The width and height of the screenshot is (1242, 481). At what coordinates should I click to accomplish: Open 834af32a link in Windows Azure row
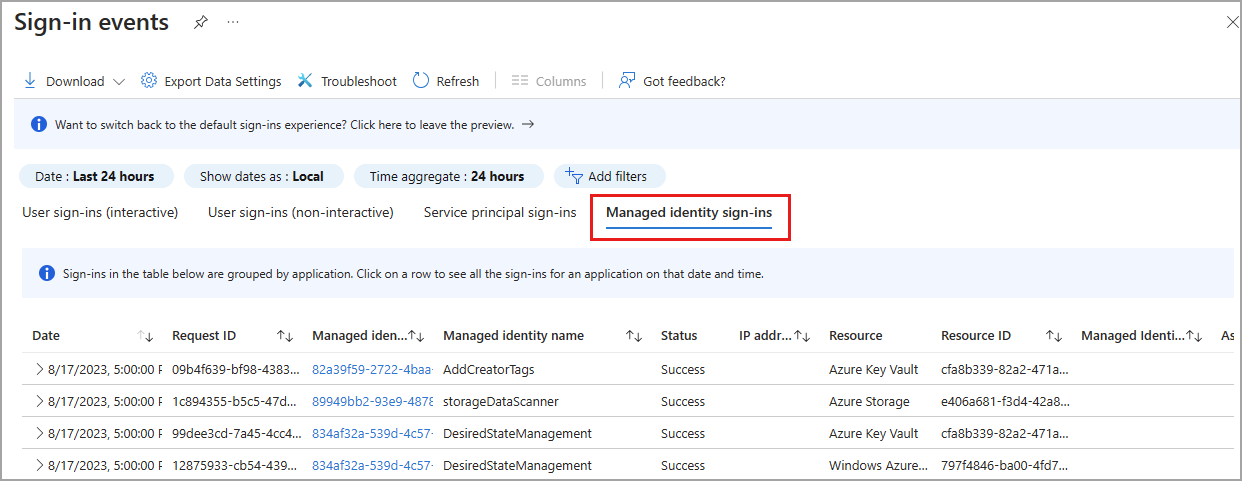(x=372, y=466)
